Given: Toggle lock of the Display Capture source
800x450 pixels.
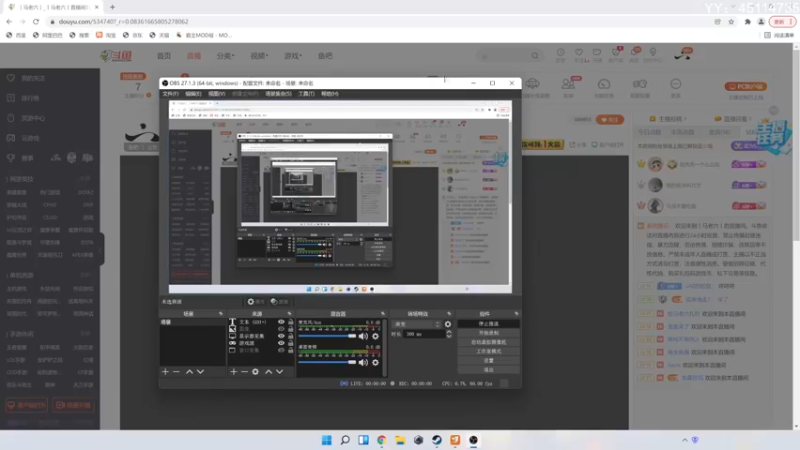Looking at the screenshot, I should (x=290, y=336).
